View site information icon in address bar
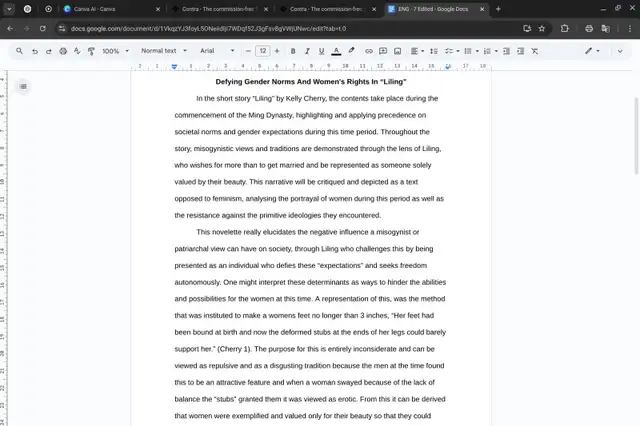 [62, 29]
